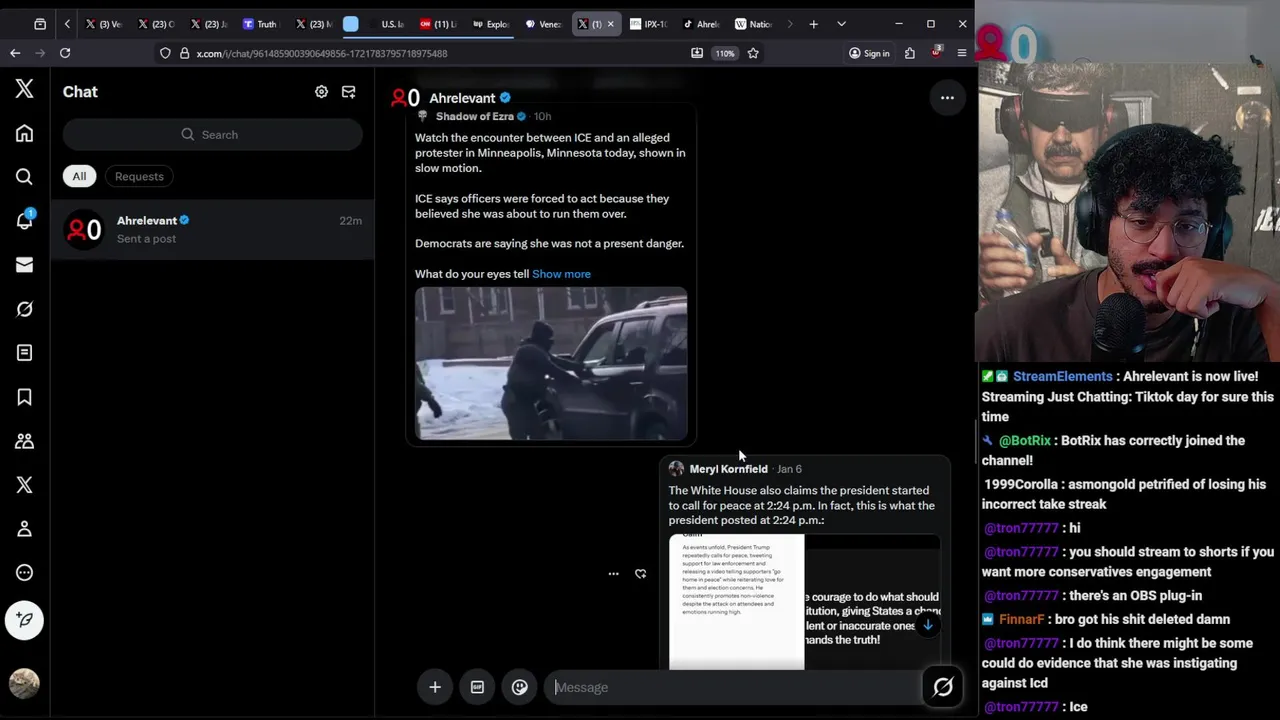Start a new message envelope icon

[x=348, y=91]
